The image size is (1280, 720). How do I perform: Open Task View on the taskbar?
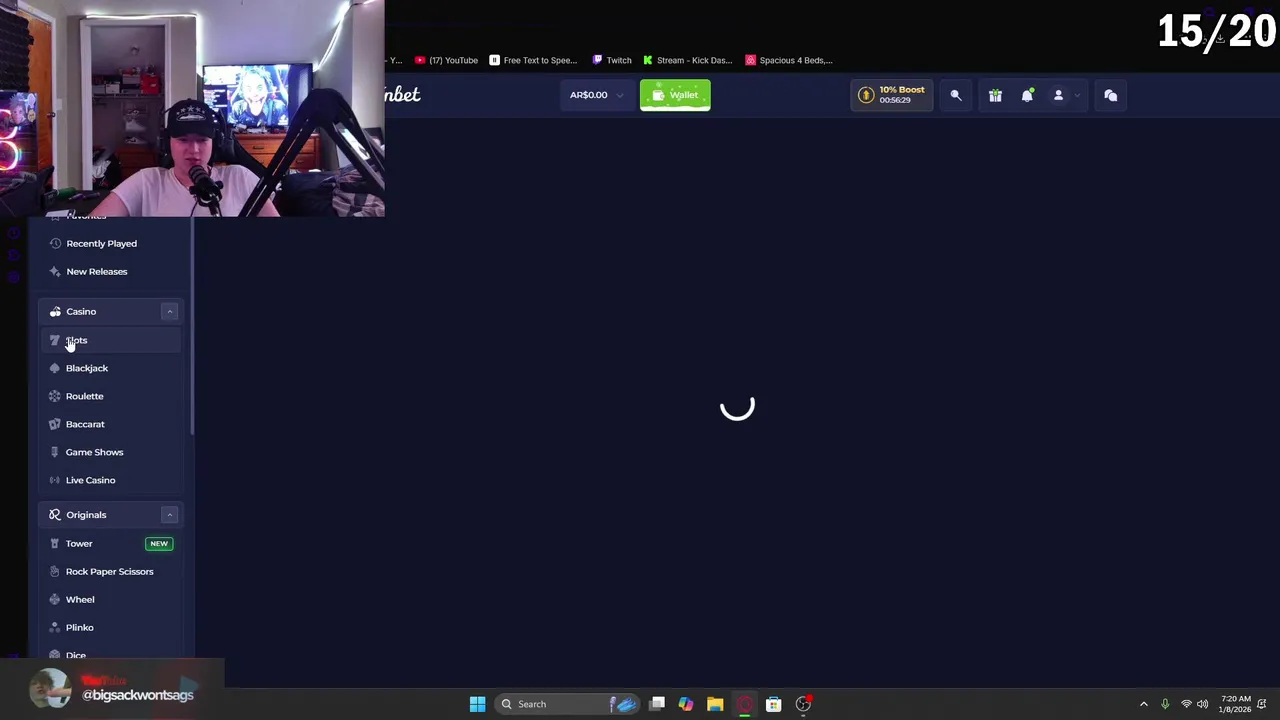[657, 704]
